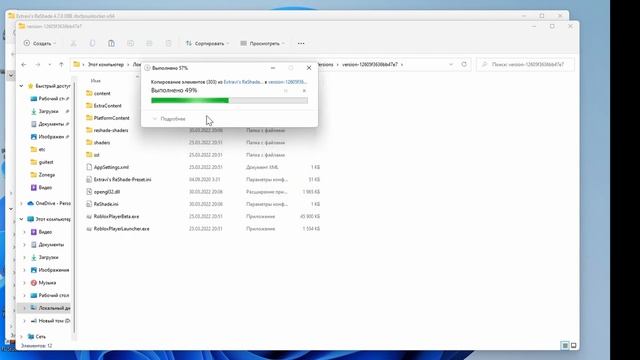Minimize the copy progress dialog
This screenshot has width=640, height=360.
tap(273, 68)
